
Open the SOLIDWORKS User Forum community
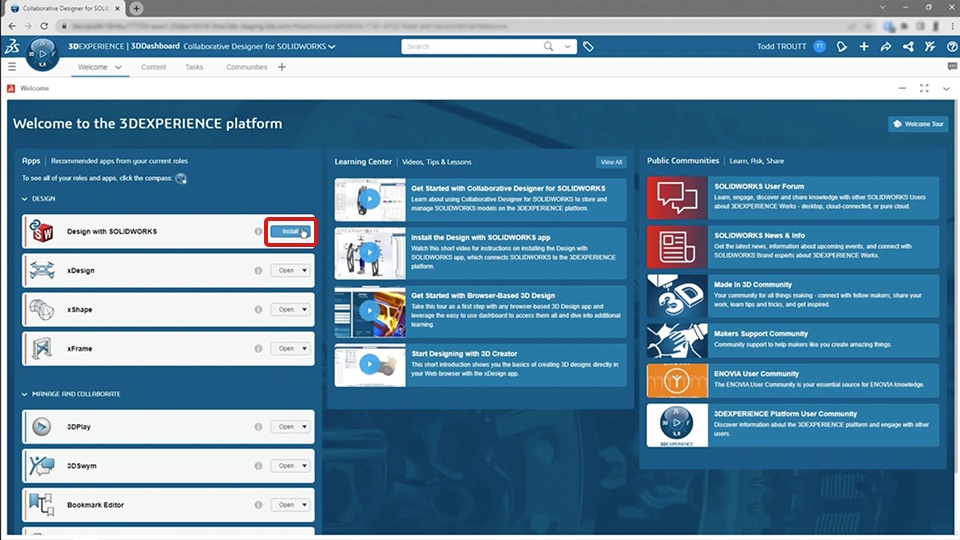pyautogui.click(x=792, y=198)
